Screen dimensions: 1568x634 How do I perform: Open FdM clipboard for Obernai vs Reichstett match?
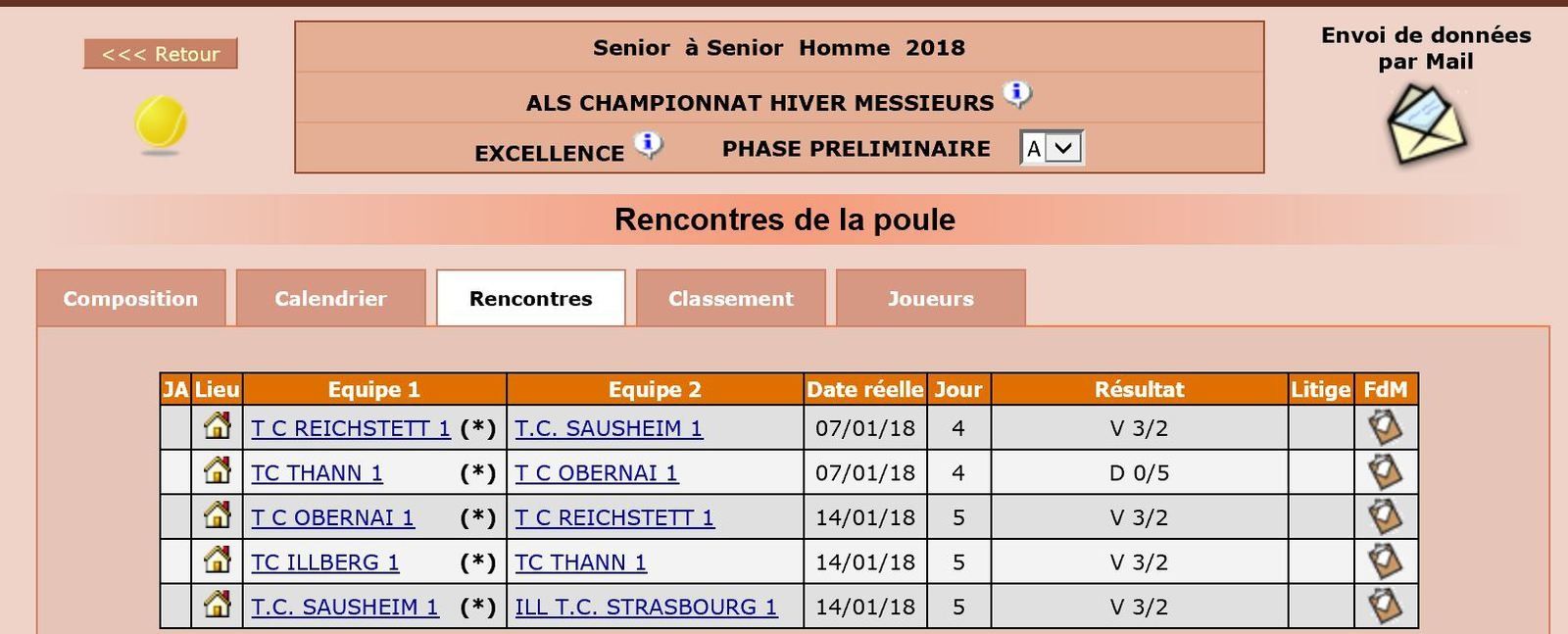click(x=1385, y=516)
